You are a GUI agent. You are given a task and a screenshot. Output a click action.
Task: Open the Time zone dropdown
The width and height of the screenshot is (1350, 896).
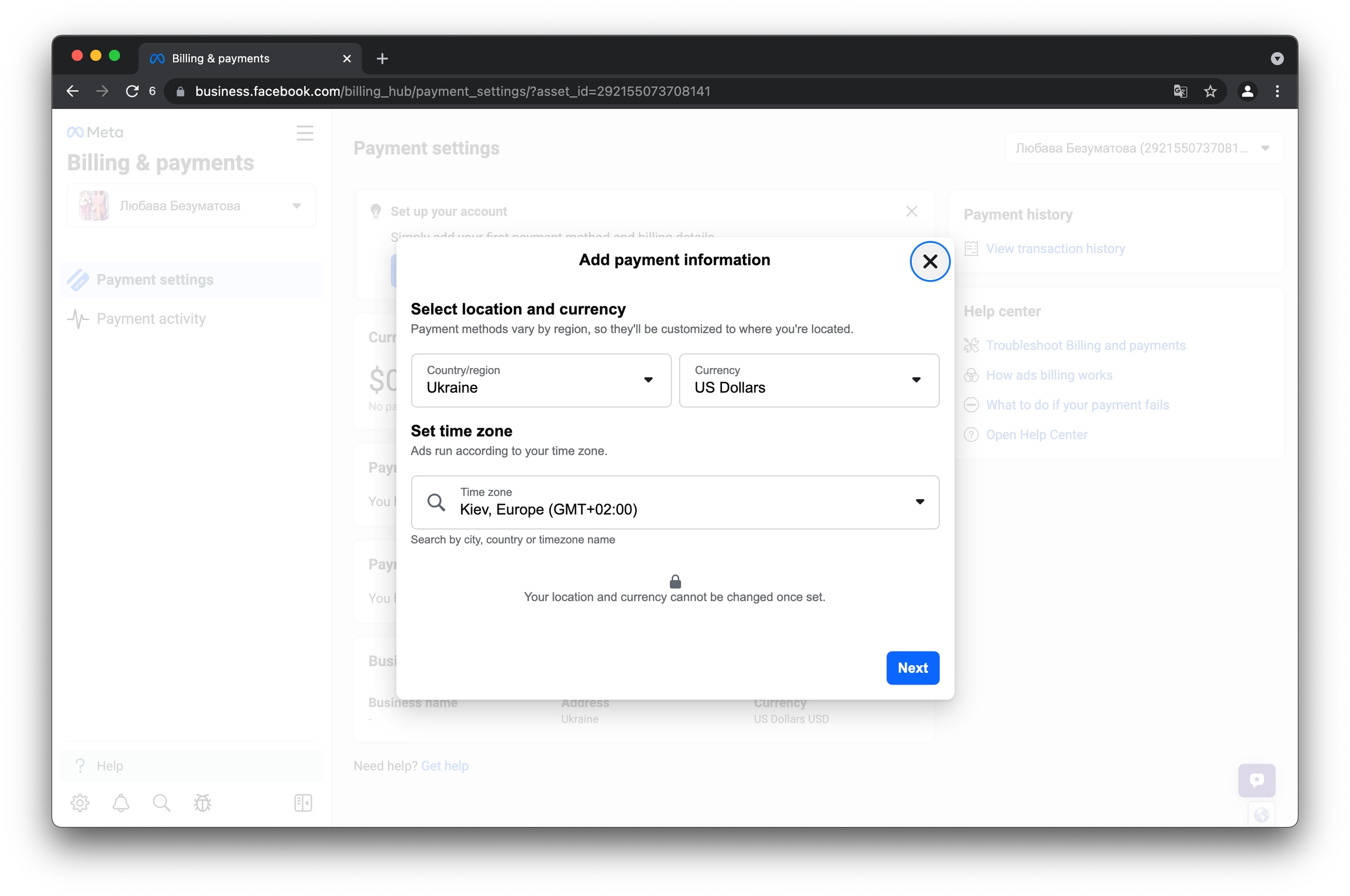click(x=675, y=502)
